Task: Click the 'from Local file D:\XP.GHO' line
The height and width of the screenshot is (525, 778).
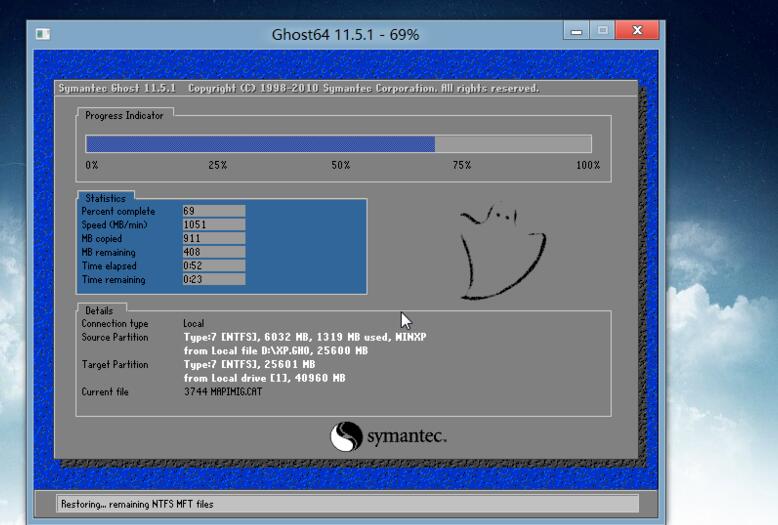Action: click(275, 351)
